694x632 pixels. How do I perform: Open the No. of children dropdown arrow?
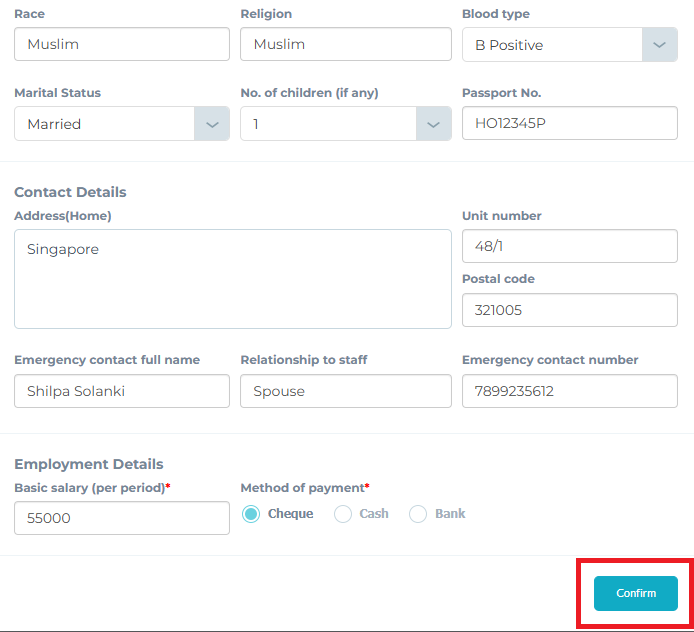(x=433, y=124)
